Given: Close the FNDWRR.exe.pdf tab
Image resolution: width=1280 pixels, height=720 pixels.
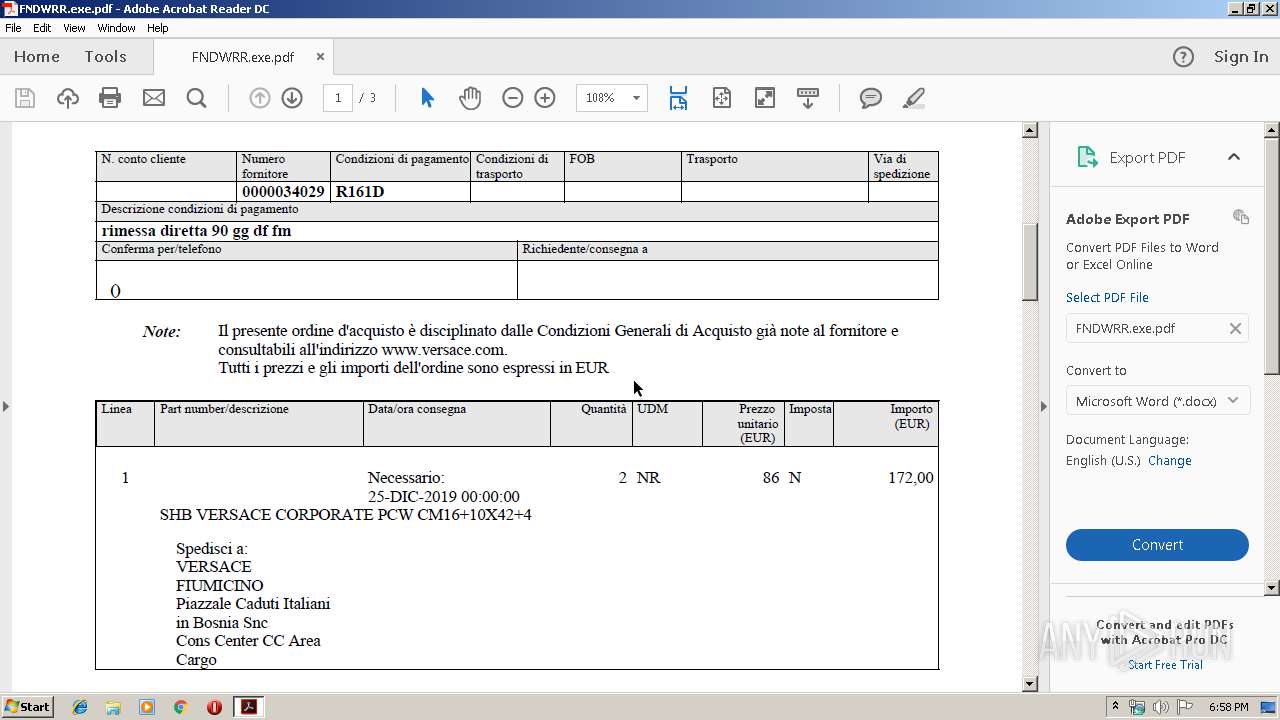Looking at the screenshot, I should [x=320, y=57].
